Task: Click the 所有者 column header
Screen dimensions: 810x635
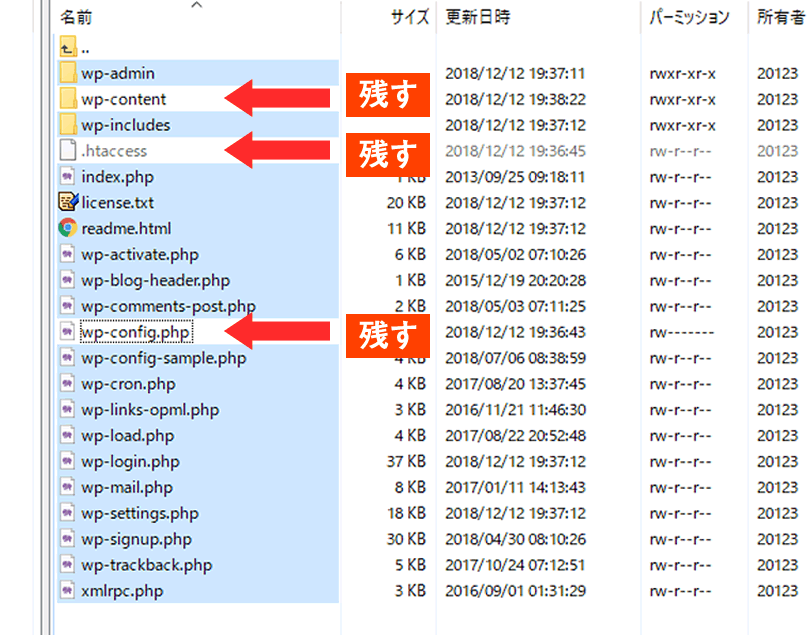Action: 778,18
